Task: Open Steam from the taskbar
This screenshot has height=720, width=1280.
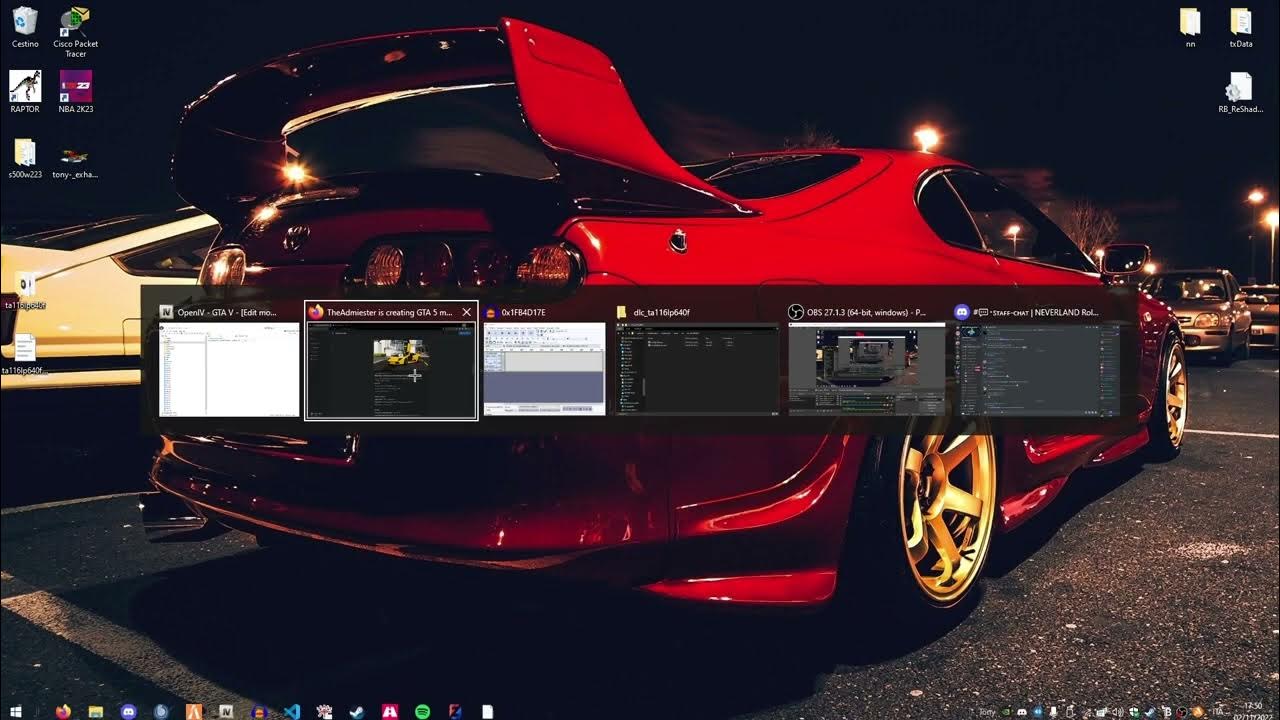Action: click(x=357, y=711)
